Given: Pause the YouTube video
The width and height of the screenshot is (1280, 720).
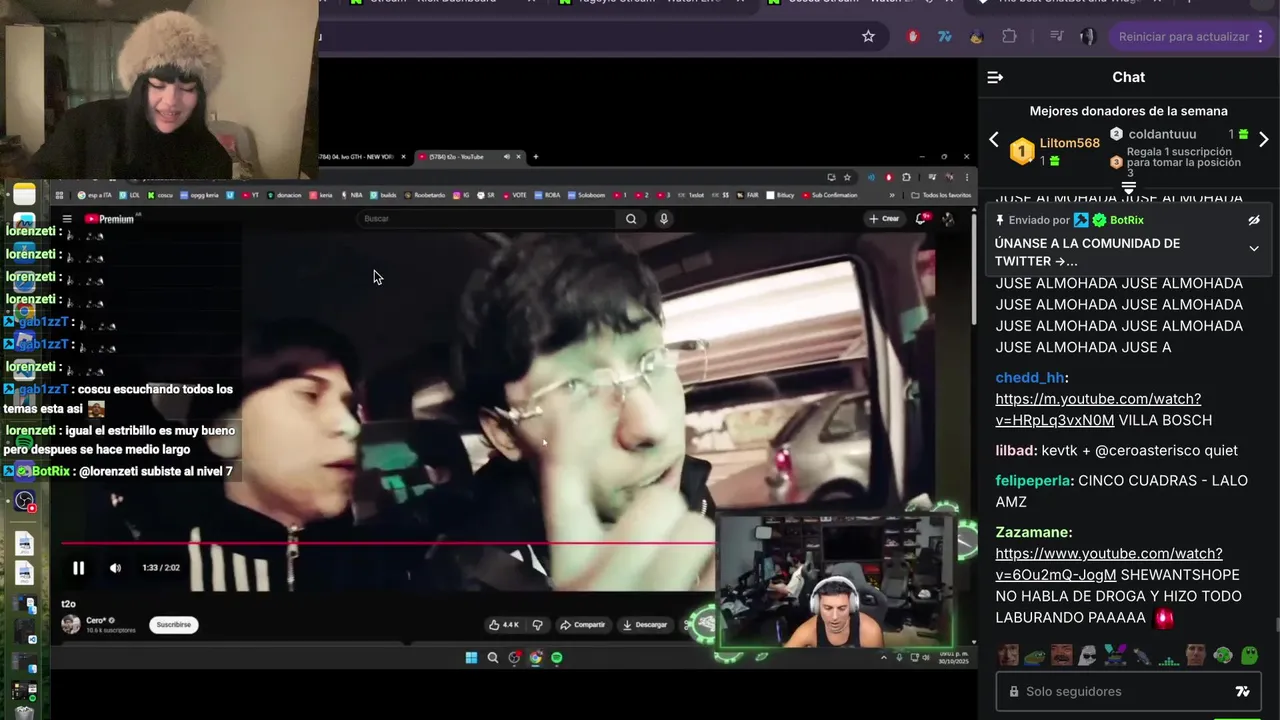Looking at the screenshot, I should 78,568.
